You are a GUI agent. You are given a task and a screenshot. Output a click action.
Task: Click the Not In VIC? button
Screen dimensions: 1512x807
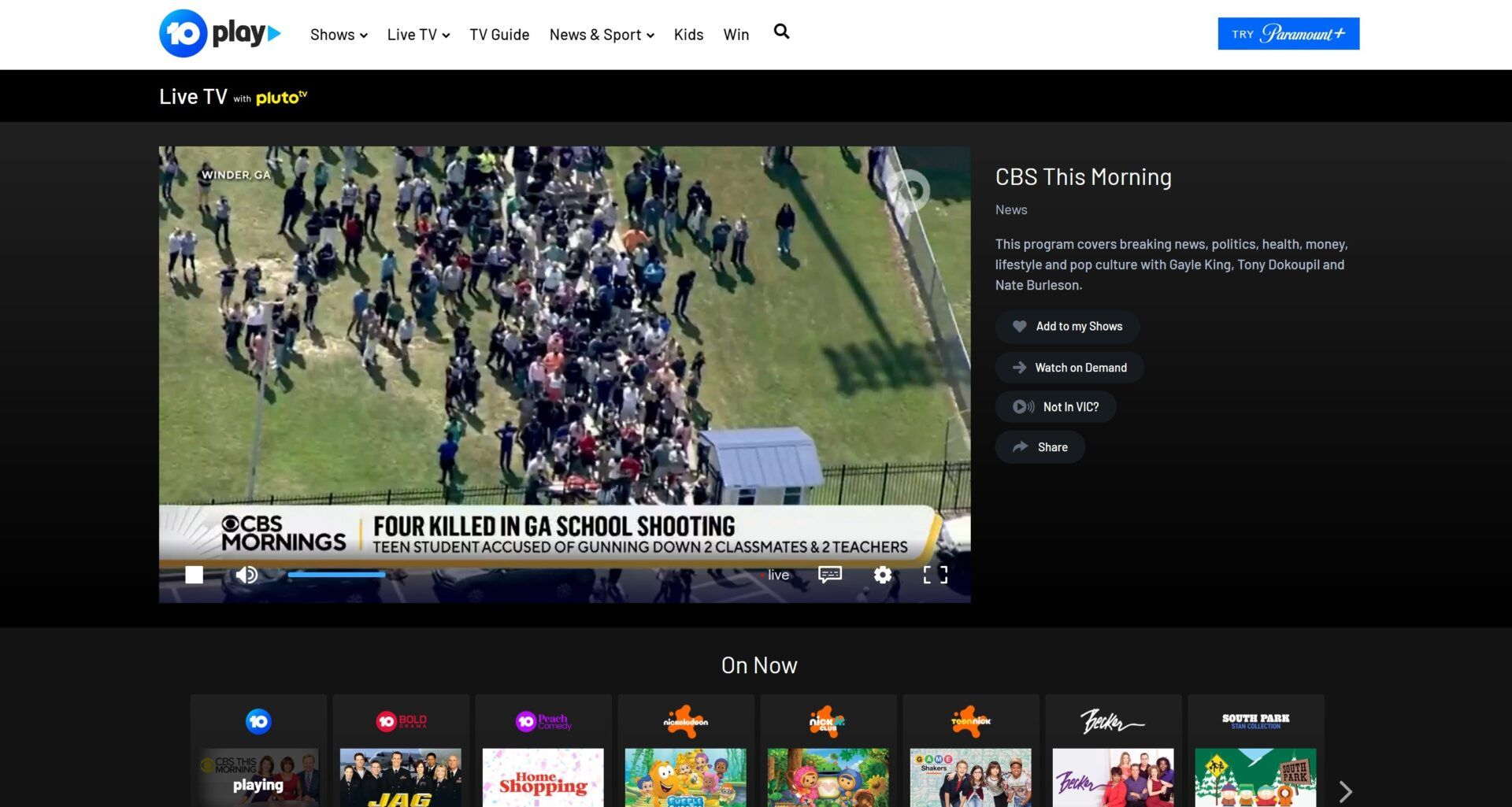coord(1055,407)
